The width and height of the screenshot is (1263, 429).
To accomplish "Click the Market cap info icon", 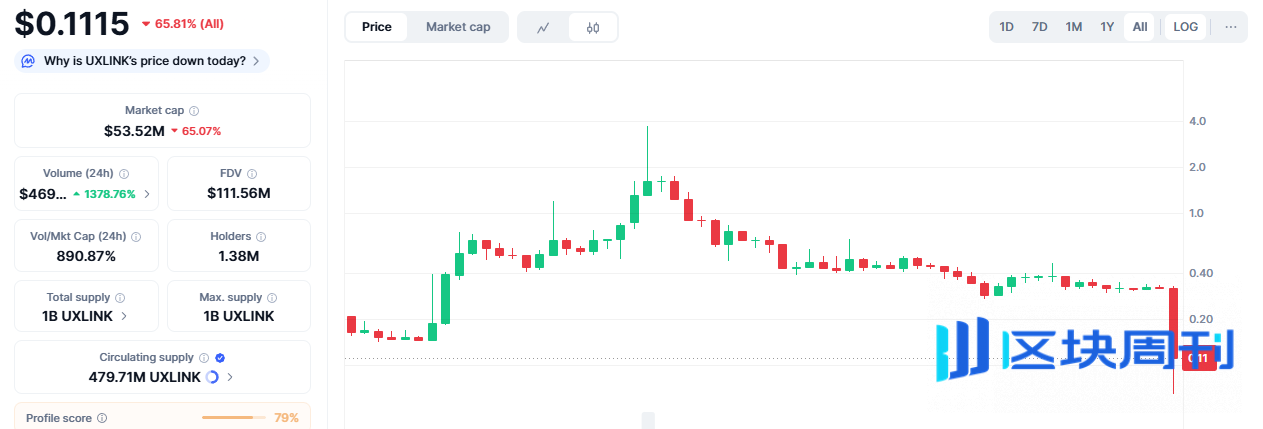I will tap(194, 111).
